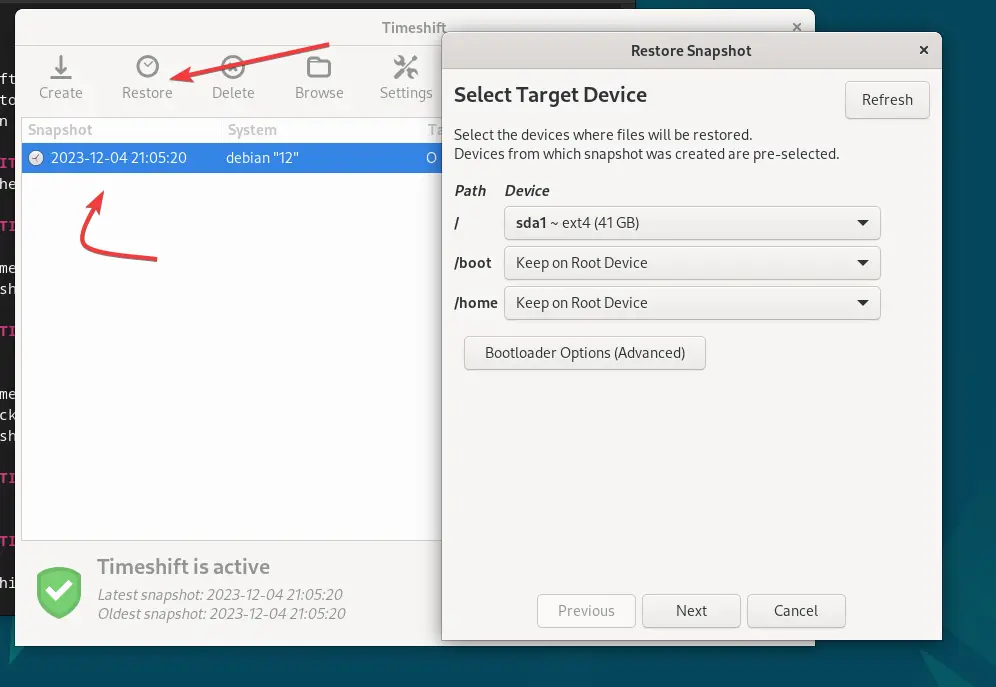Open Bootloader Options (Advanced)
This screenshot has height=687, width=996.
(x=584, y=353)
